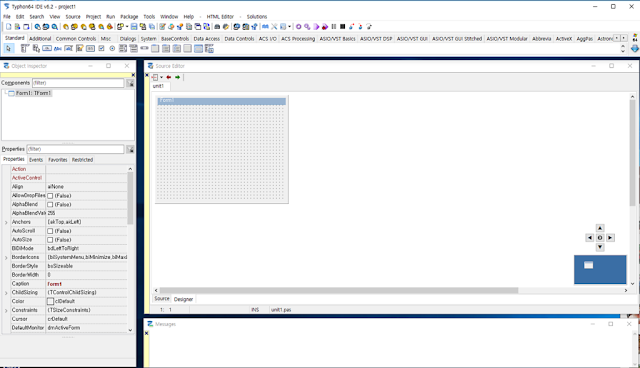The width and height of the screenshot is (640, 368).
Task: Toggle the AlphaBlend checkbox
Action: [x=50, y=204]
